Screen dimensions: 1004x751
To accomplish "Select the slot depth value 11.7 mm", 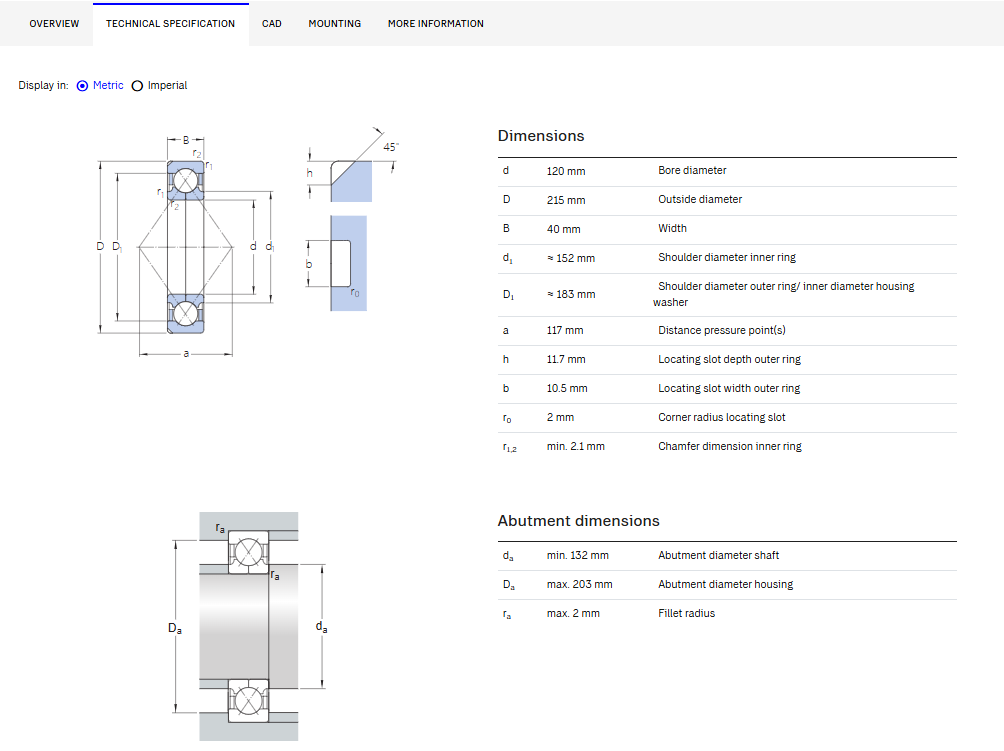I will pos(566,359).
